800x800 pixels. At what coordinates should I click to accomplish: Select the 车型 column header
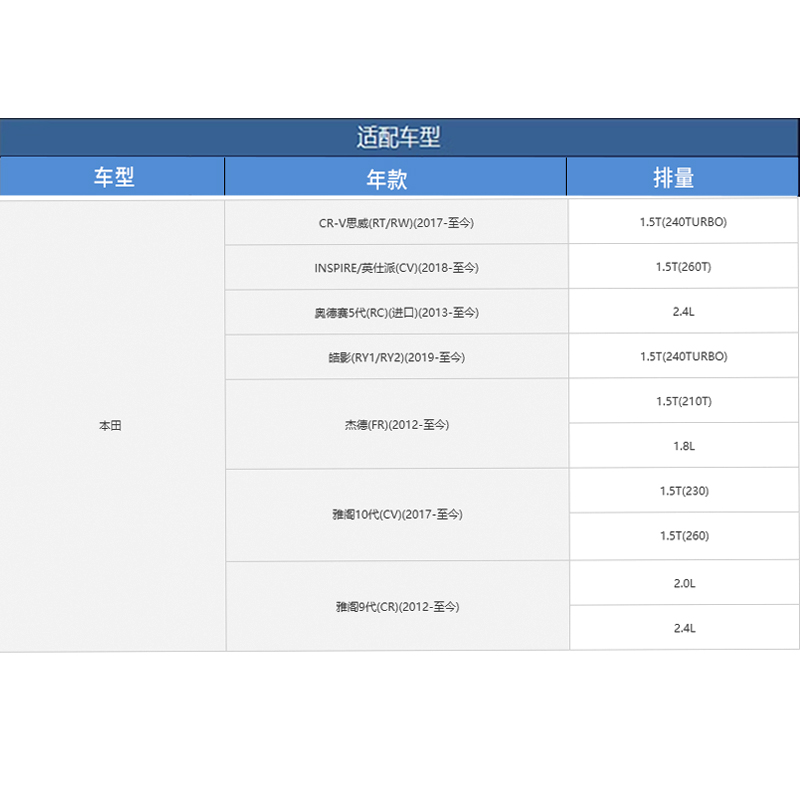[112, 177]
